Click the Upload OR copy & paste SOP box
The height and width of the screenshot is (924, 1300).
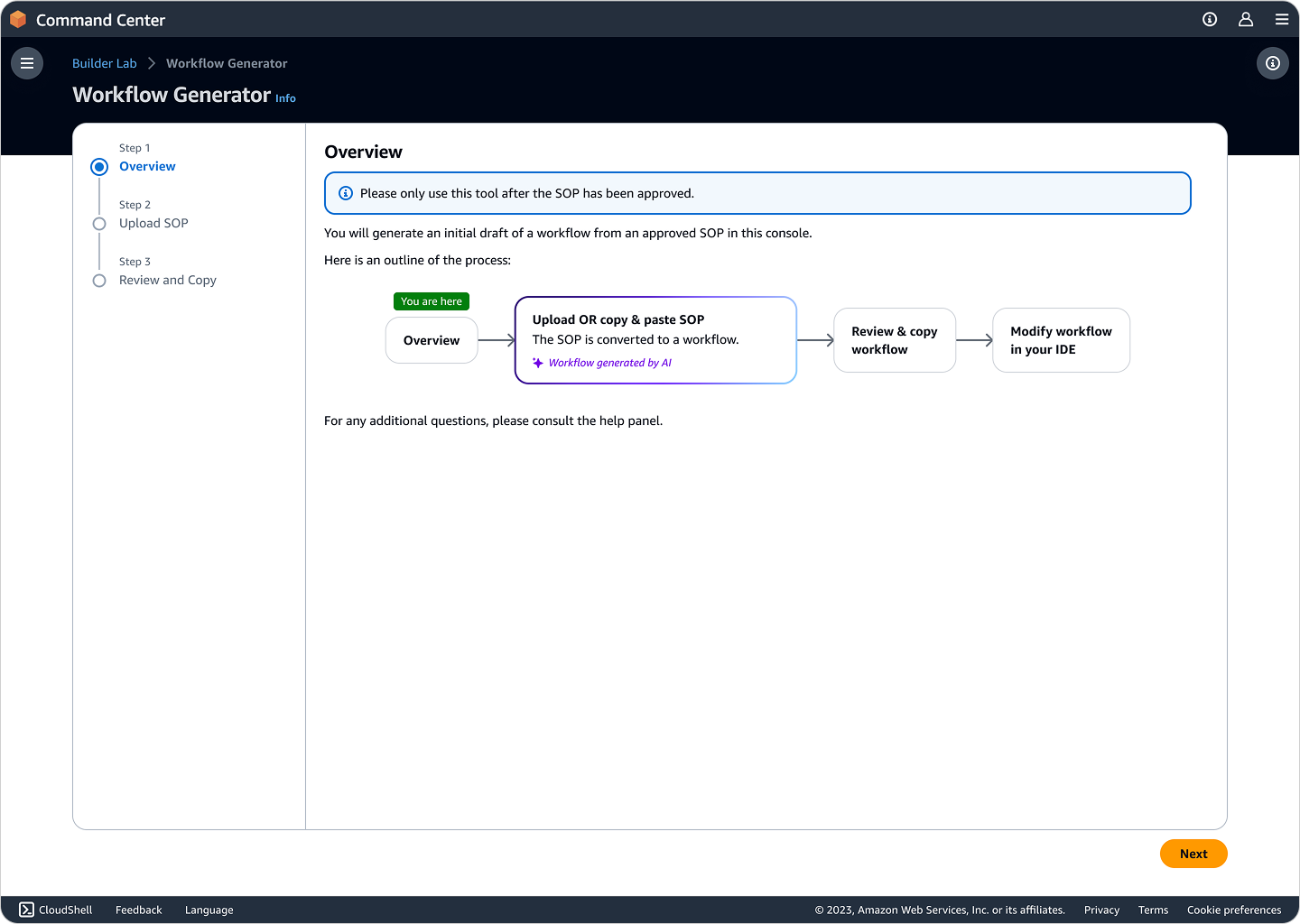[655, 340]
